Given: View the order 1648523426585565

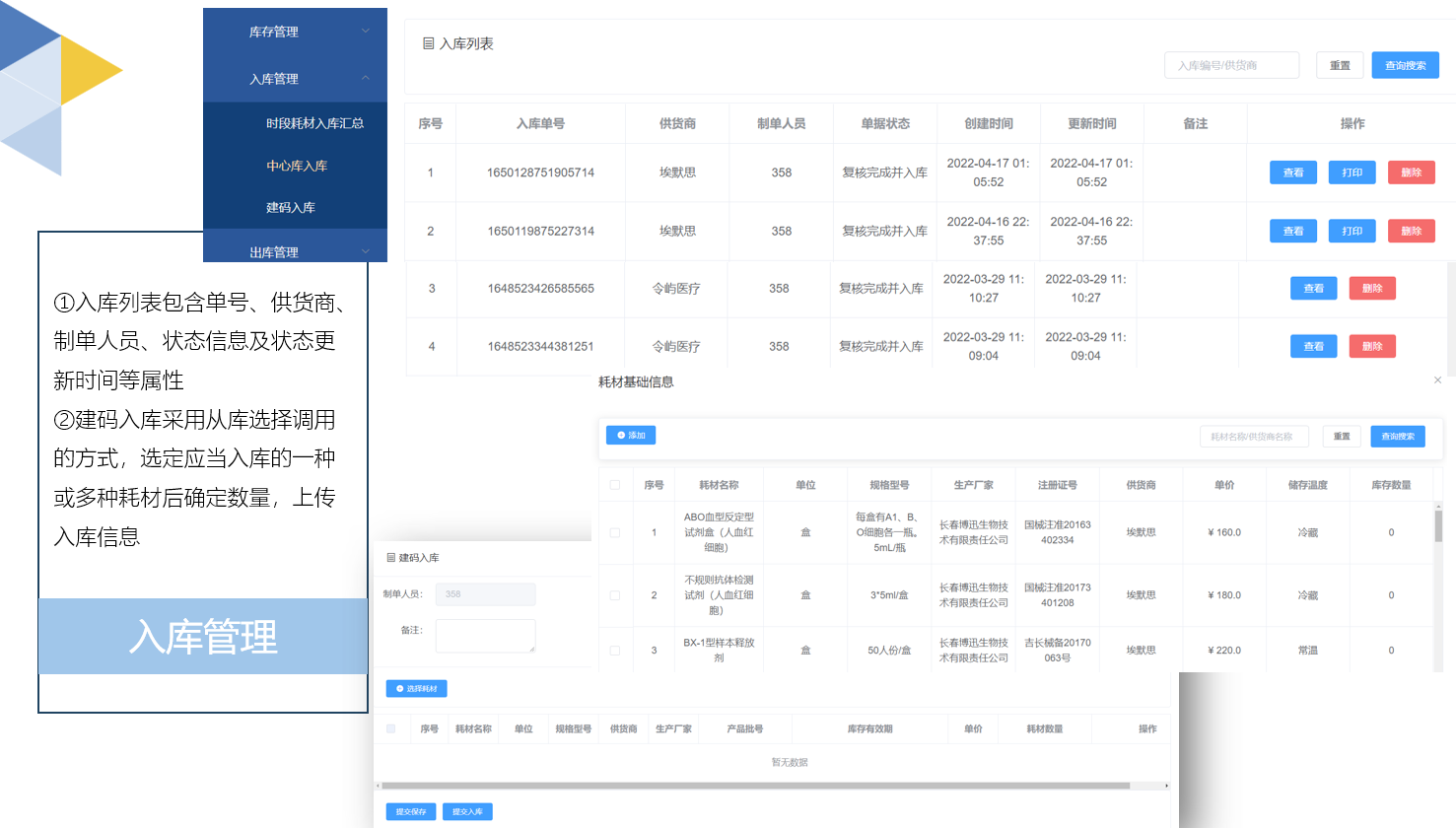Looking at the screenshot, I should point(1314,288).
